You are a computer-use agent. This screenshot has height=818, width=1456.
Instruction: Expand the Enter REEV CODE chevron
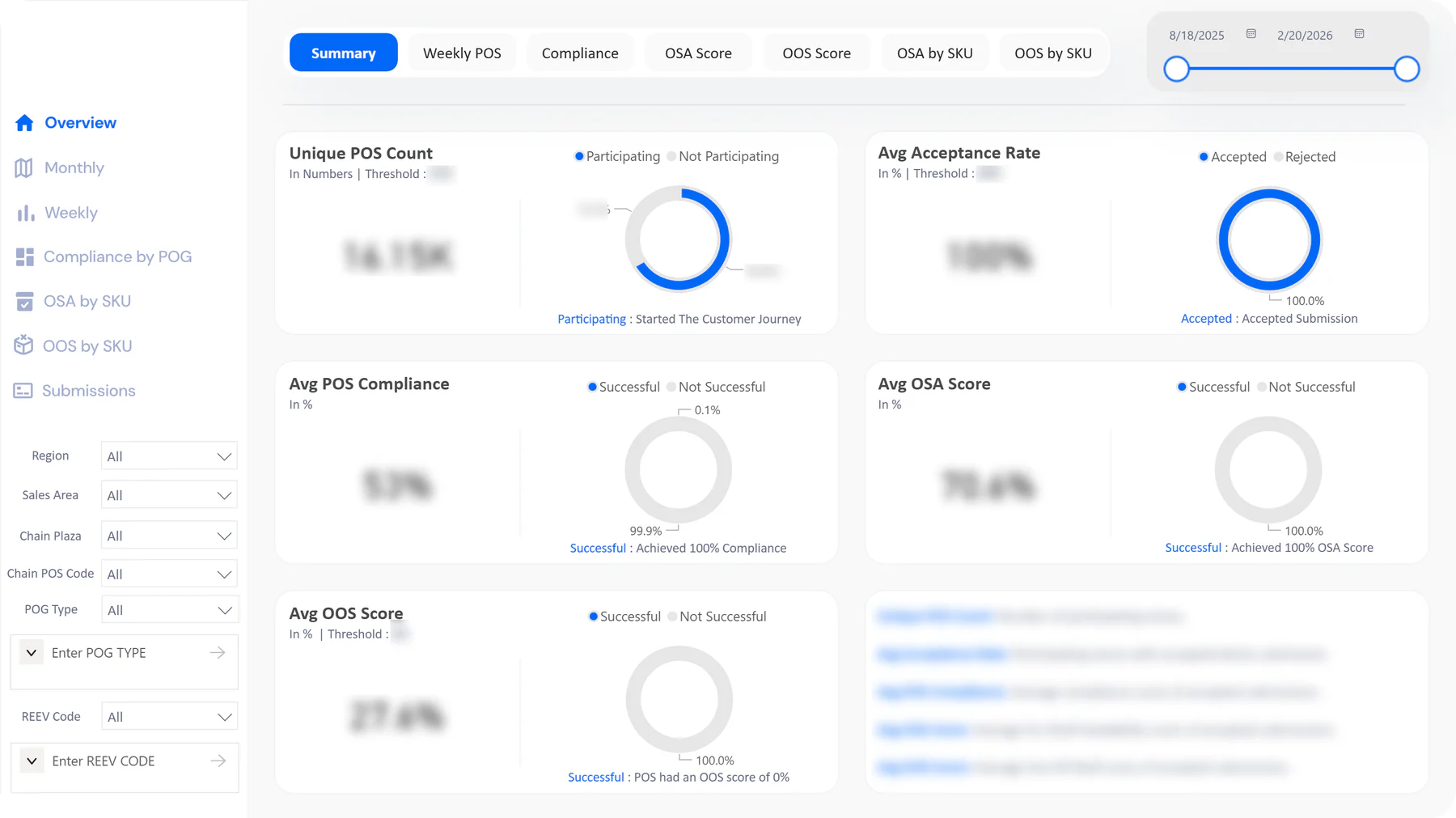pyautogui.click(x=32, y=761)
